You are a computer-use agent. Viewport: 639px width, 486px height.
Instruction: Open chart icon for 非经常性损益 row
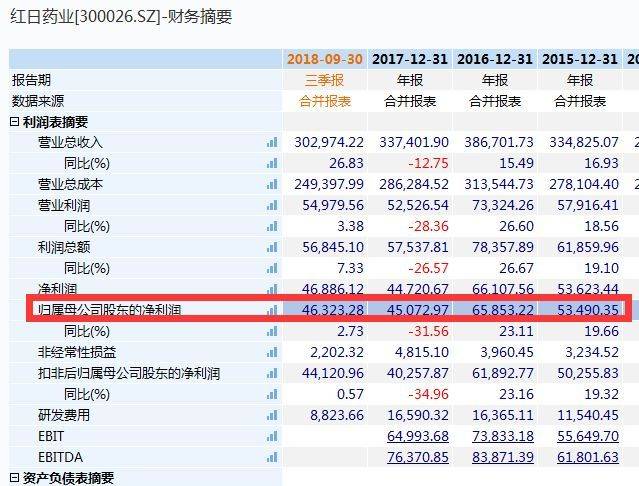tap(272, 352)
